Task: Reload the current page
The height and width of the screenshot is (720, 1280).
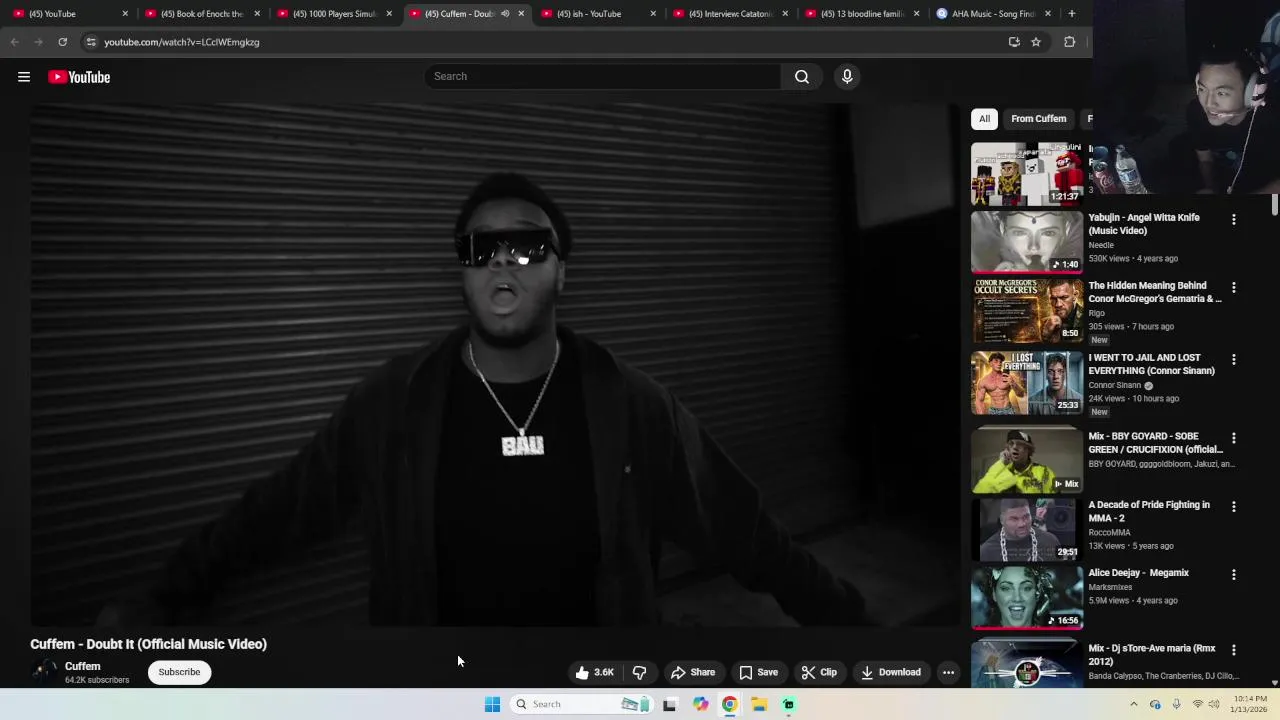Action: point(62,42)
